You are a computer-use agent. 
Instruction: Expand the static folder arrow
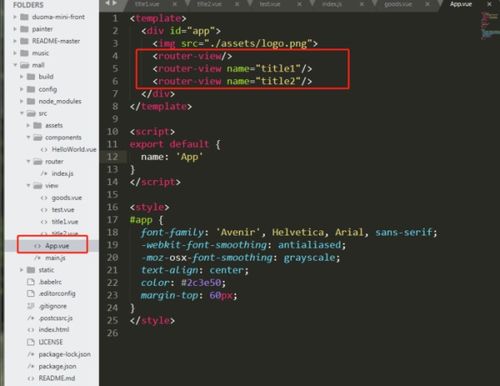(21, 270)
